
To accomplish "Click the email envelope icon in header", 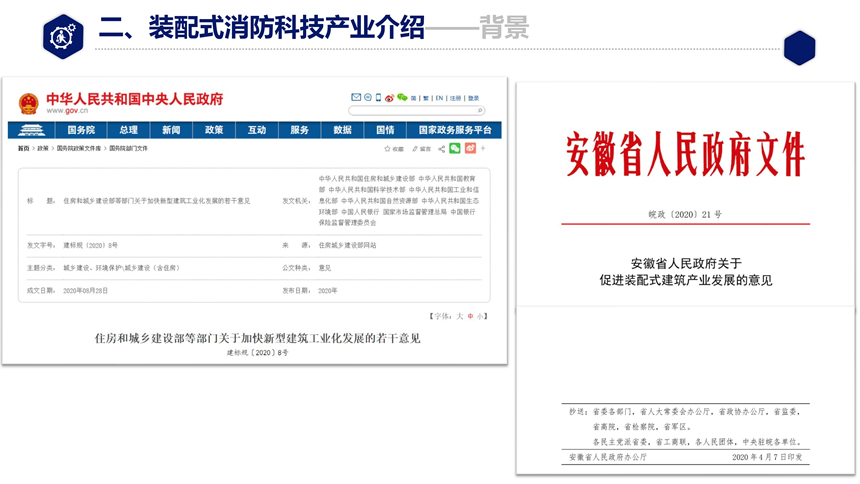I will 355,98.
